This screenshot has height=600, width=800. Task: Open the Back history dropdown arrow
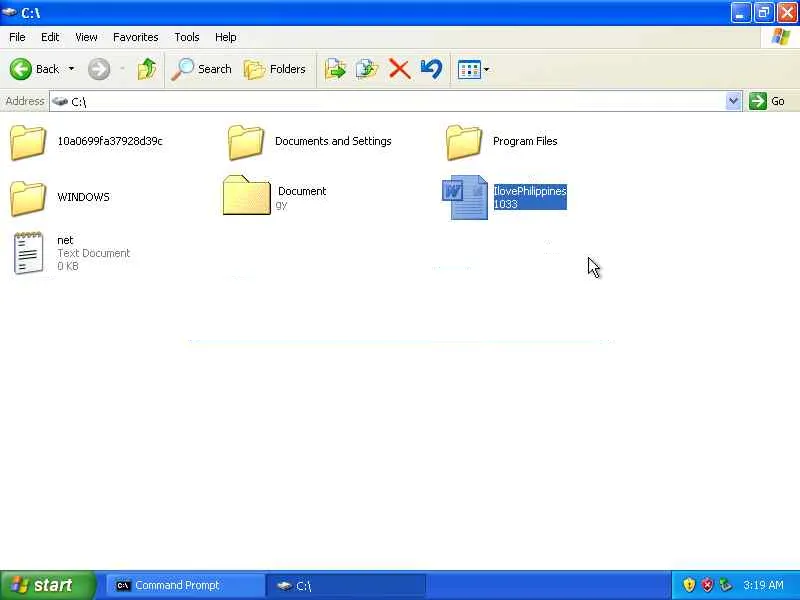point(71,69)
